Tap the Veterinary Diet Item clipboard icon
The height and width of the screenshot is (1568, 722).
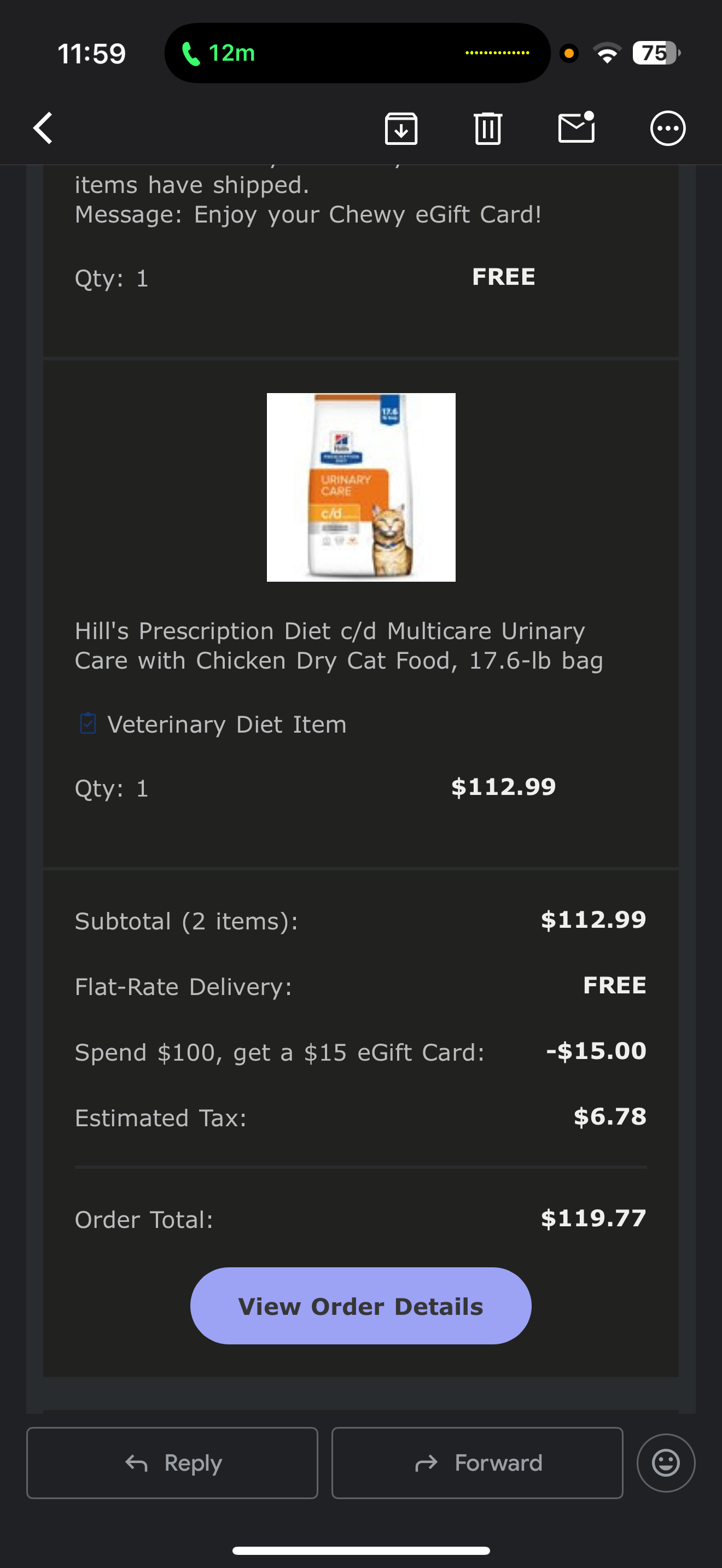pyautogui.click(x=88, y=724)
